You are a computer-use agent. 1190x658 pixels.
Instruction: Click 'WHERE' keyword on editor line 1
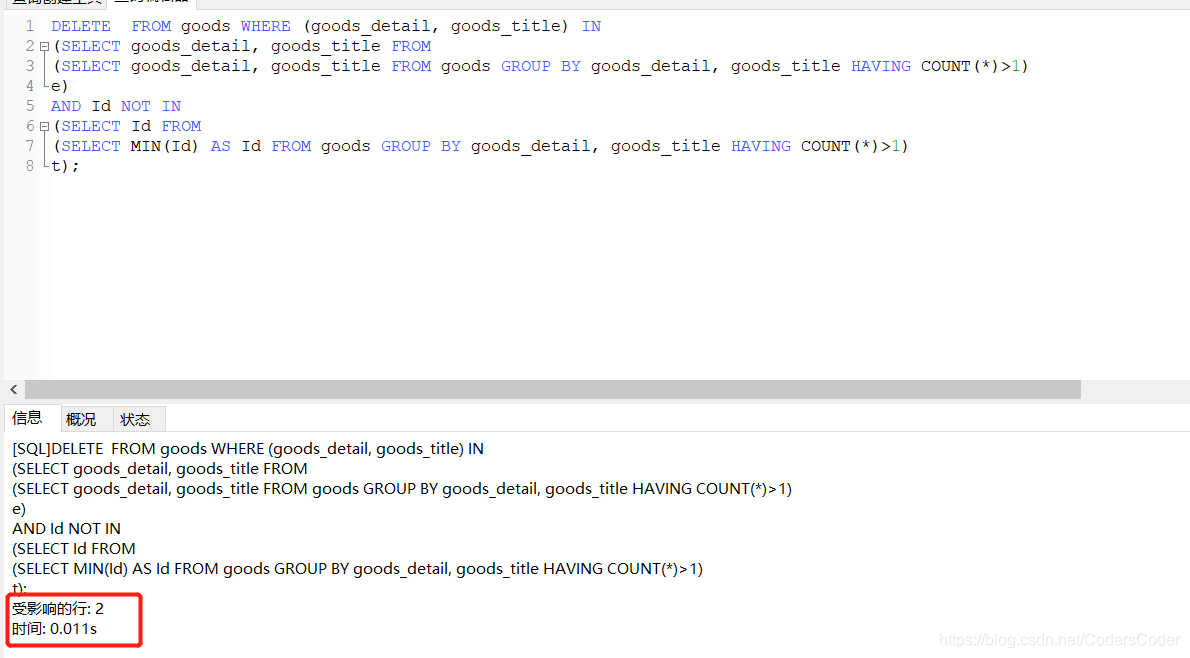(266, 26)
